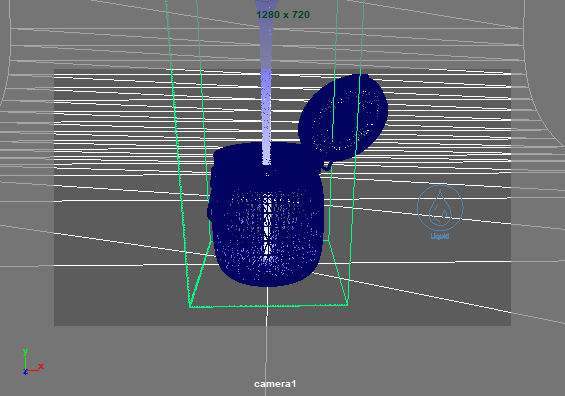
Task: Click the blue Liquid label text
Action: click(440, 236)
